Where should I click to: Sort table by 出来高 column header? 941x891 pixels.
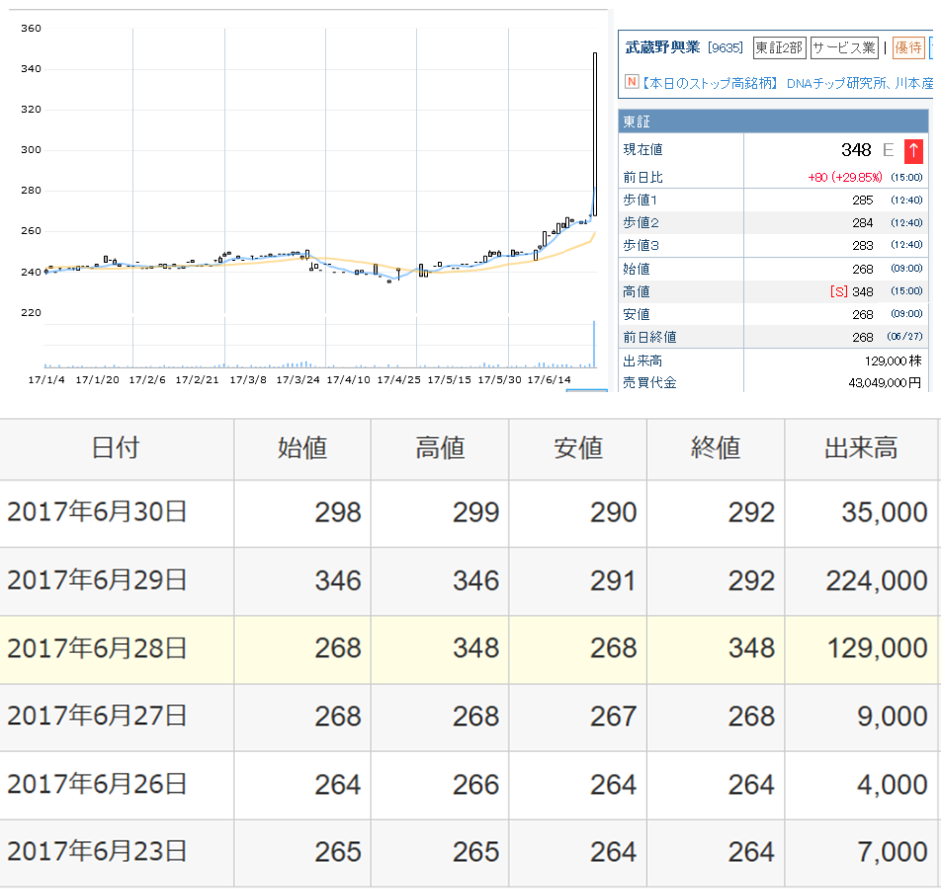click(860, 448)
